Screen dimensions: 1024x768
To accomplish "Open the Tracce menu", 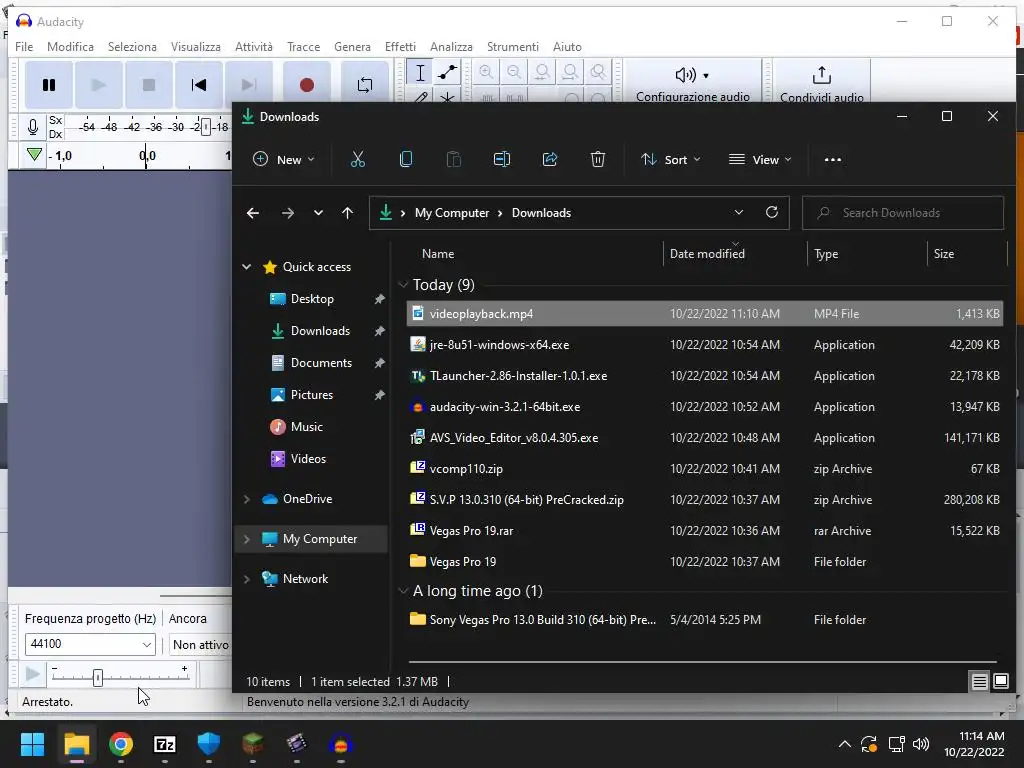I will click(304, 47).
